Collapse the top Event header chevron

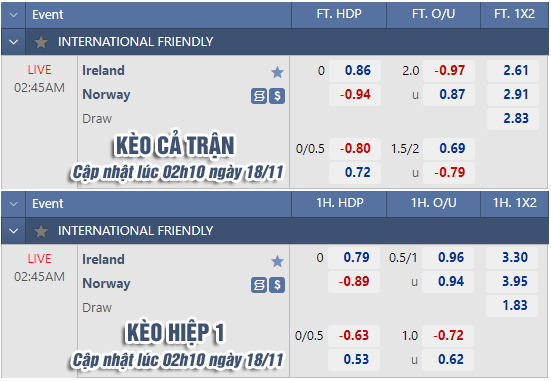(13, 15)
